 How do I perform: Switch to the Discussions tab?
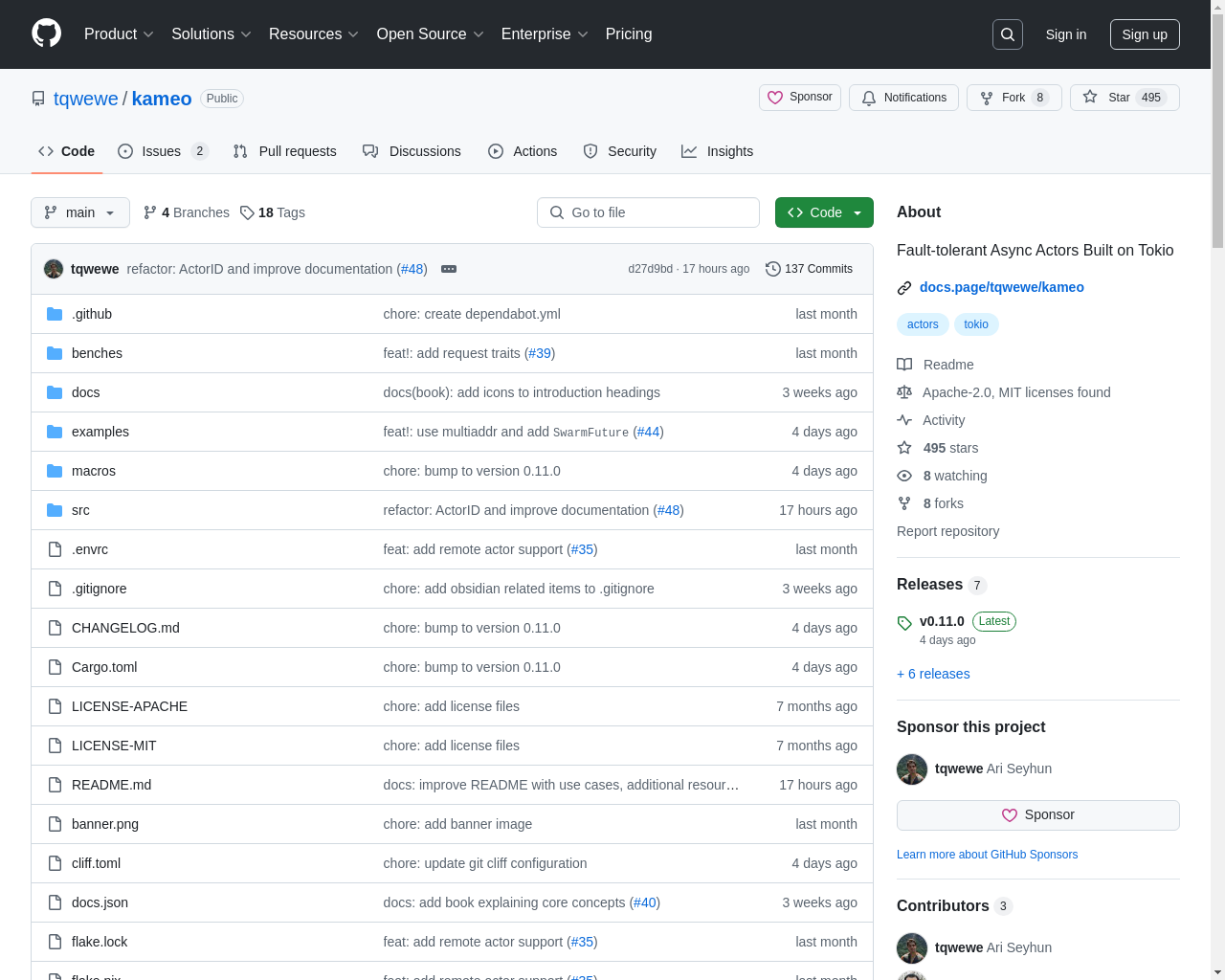click(412, 151)
